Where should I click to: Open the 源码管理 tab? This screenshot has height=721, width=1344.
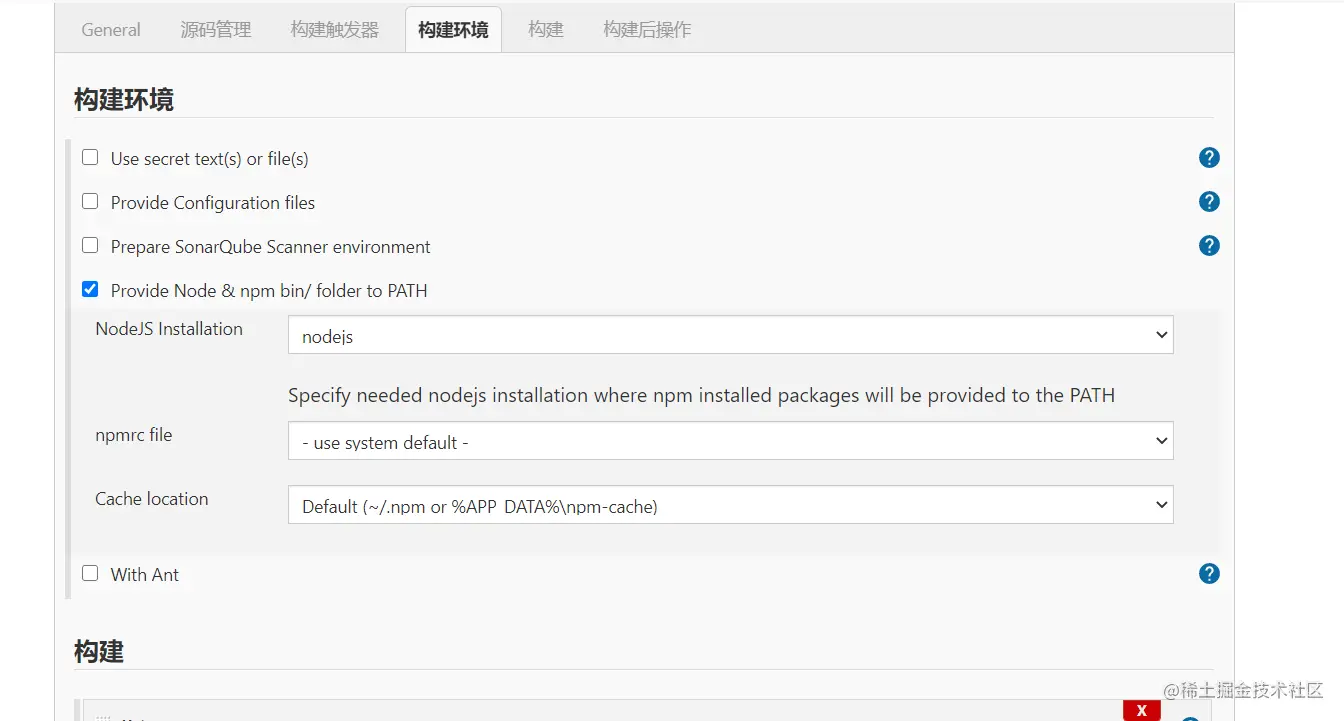[x=216, y=30]
